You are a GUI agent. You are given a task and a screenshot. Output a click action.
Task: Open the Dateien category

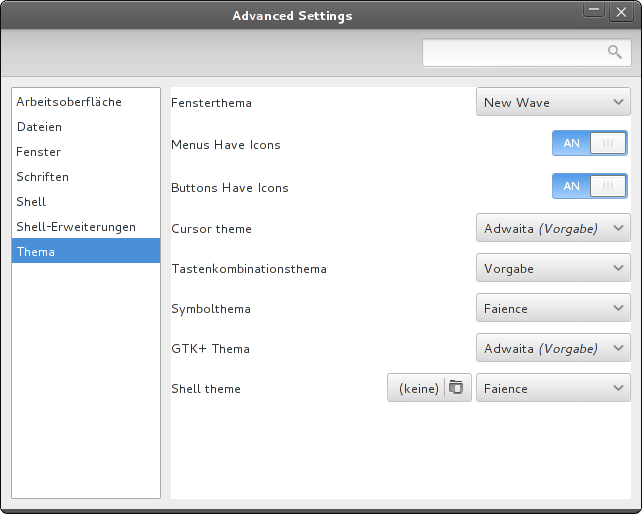click(86, 127)
